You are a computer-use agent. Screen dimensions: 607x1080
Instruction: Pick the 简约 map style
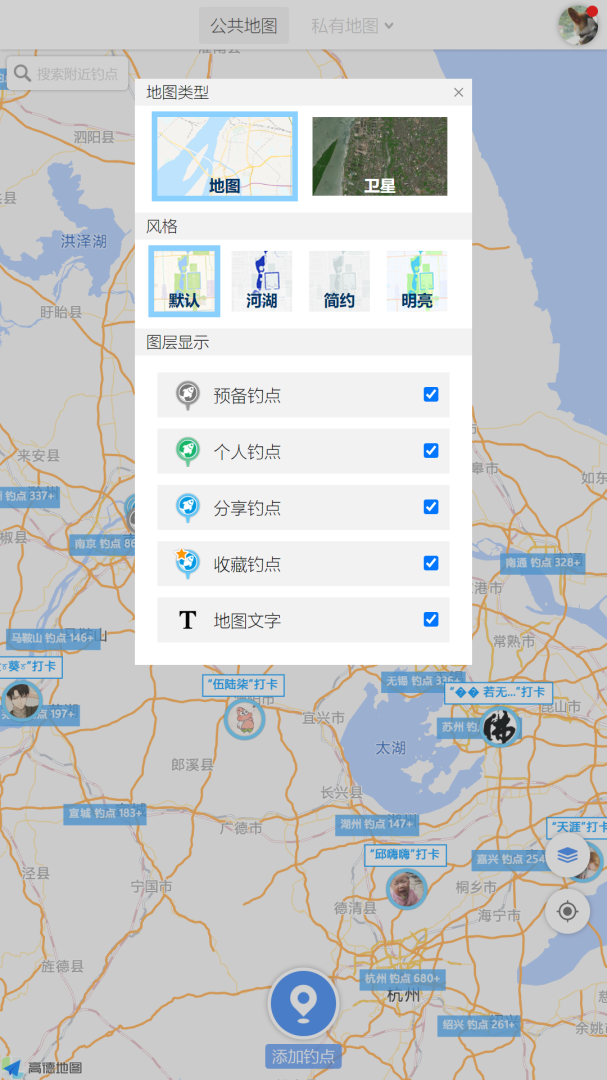[339, 281]
